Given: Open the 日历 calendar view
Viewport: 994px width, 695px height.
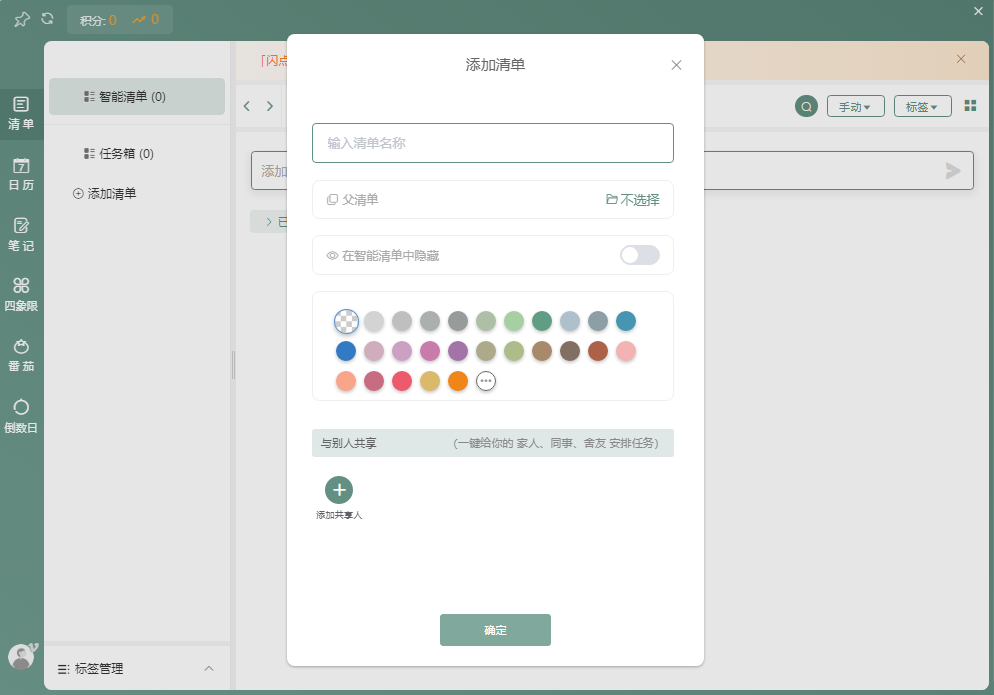Looking at the screenshot, I should [21, 174].
